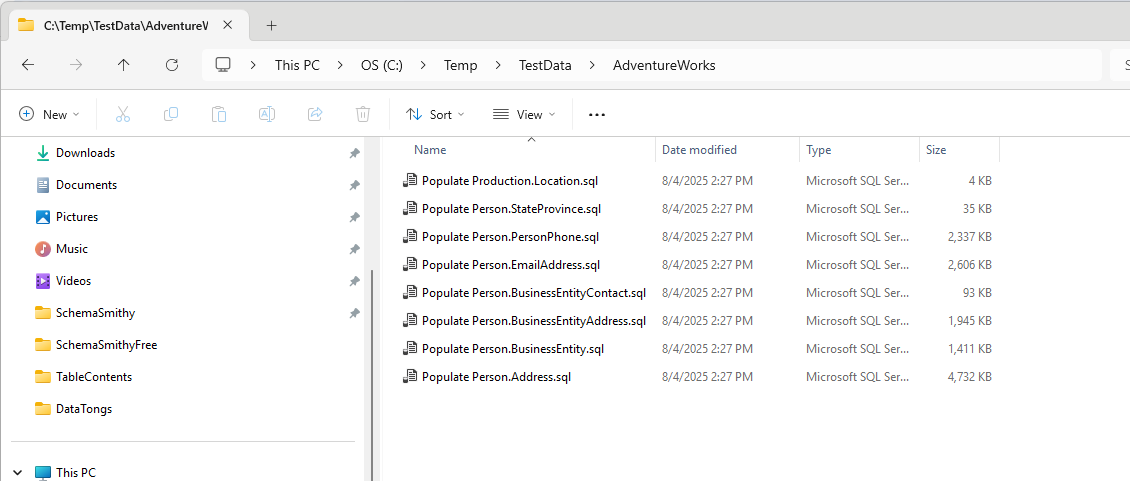The height and width of the screenshot is (481, 1130).
Task: Open the View dropdown menu
Action: click(525, 114)
